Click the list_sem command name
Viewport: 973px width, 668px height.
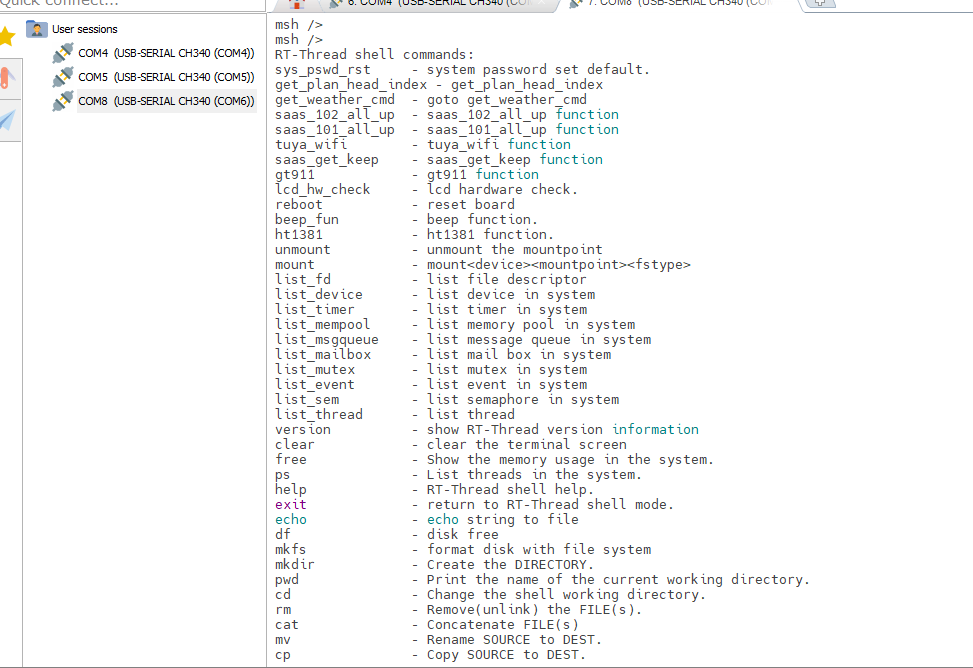[x=307, y=399]
